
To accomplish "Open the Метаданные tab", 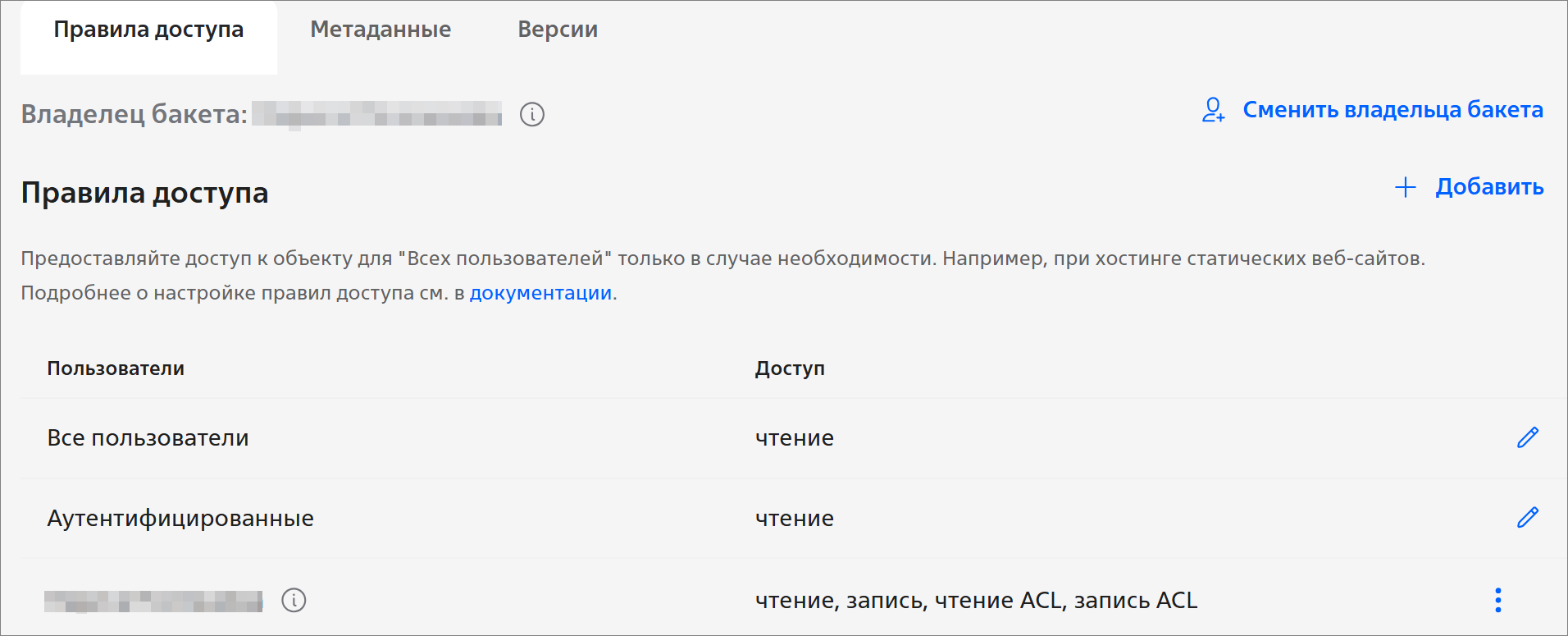I will tap(381, 30).
